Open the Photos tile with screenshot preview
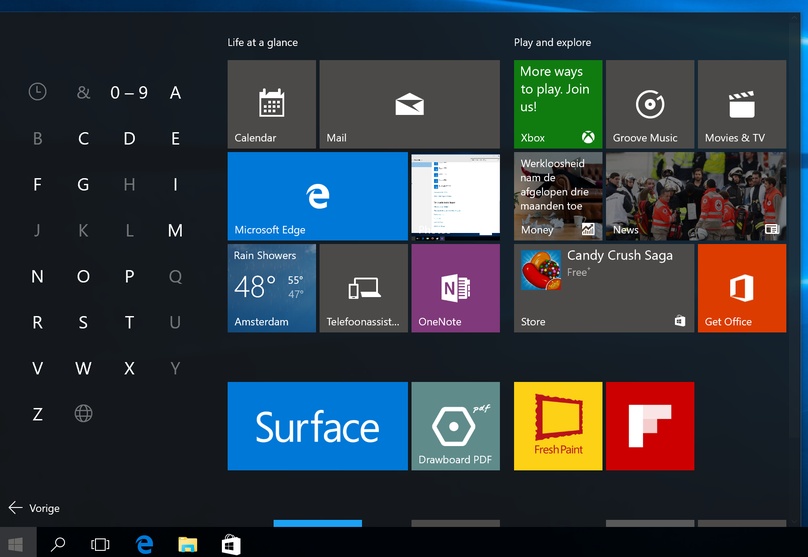Image resolution: width=808 pixels, height=557 pixels. [456, 196]
